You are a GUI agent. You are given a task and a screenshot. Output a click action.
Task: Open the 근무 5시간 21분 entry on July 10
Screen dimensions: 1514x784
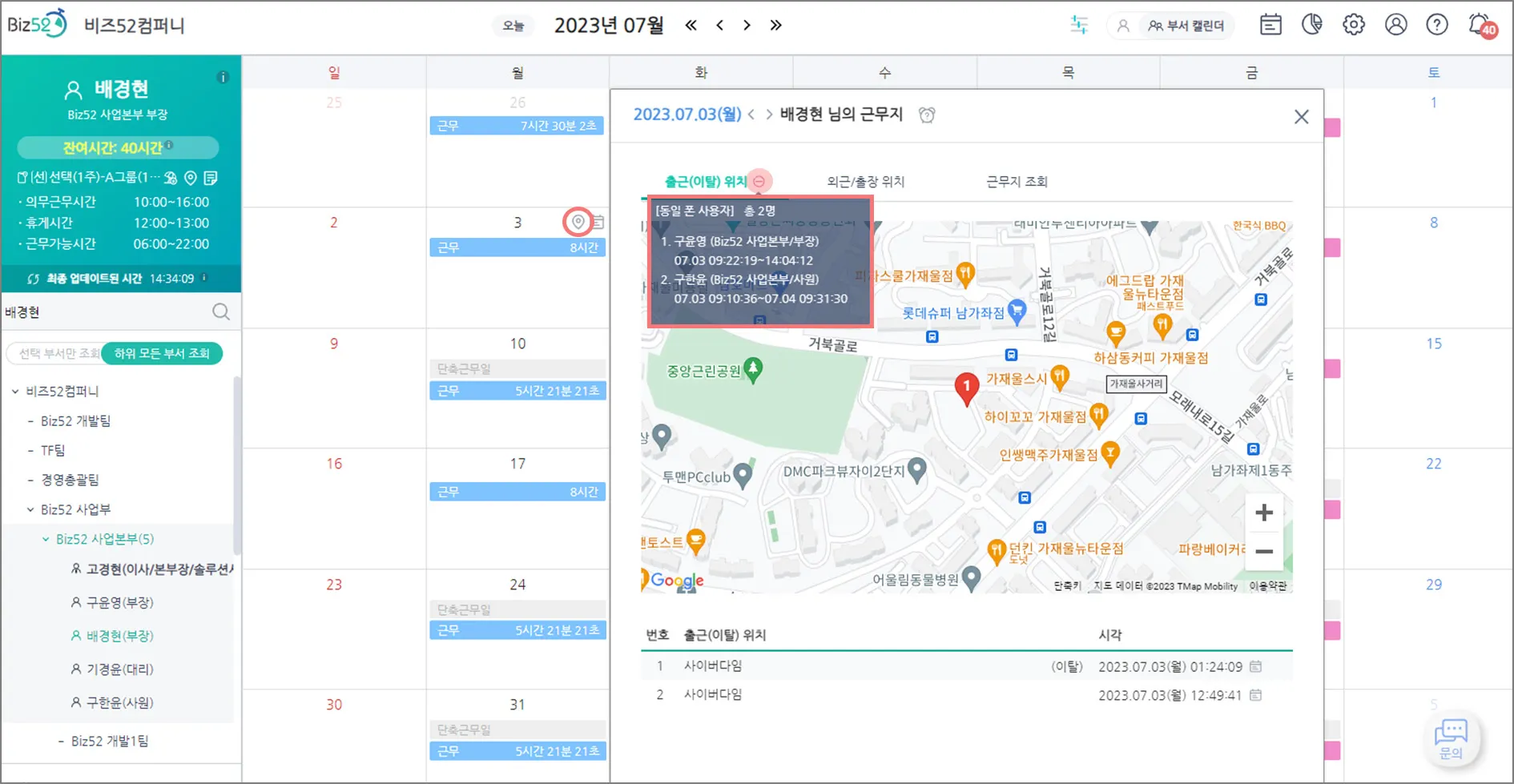pyautogui.click(x=517, y=391)
